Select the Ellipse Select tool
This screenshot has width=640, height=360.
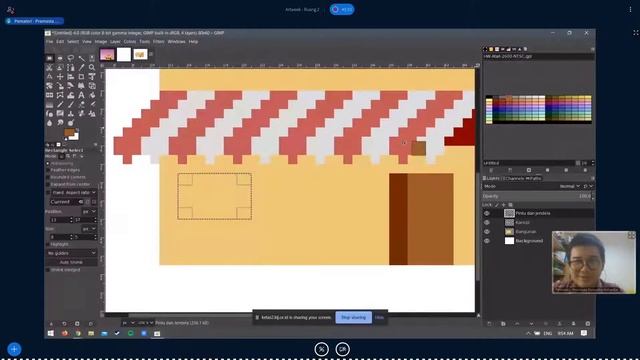[60, 58]
